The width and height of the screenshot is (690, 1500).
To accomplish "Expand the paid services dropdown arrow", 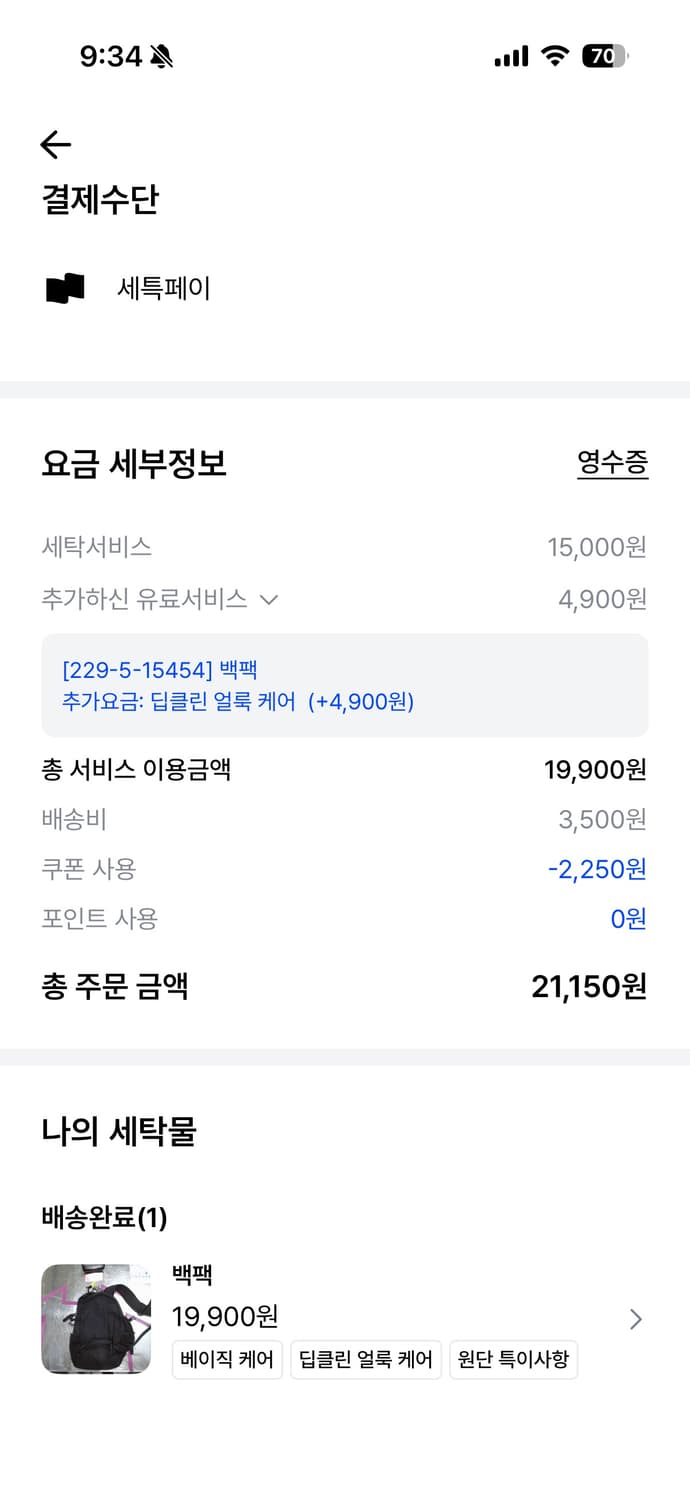I will coord(268,598).
